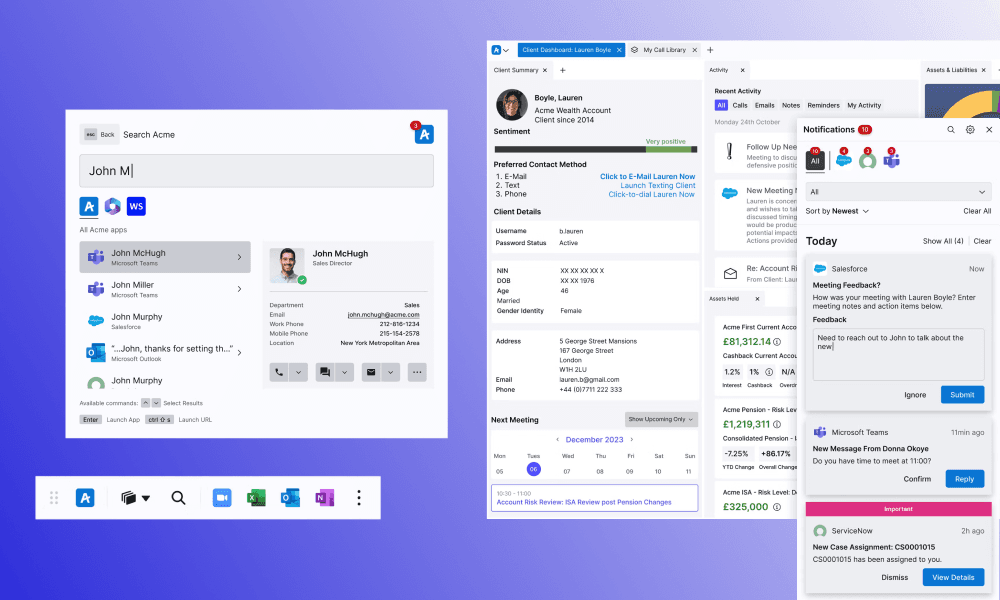The image size is (1000, 600).
Task: Expand the phone call options dropdown
Action: coord(298,372)
